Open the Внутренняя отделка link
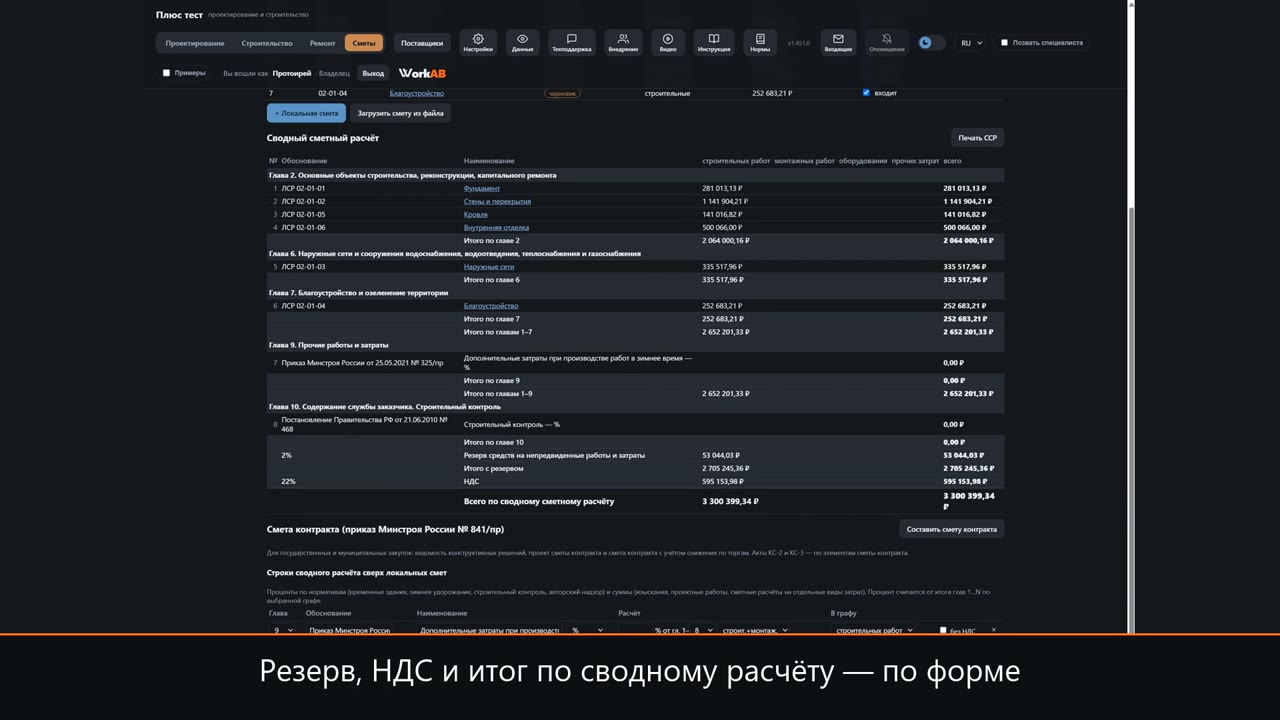This screenshot has width=1280, height=720. click(497, 227)
